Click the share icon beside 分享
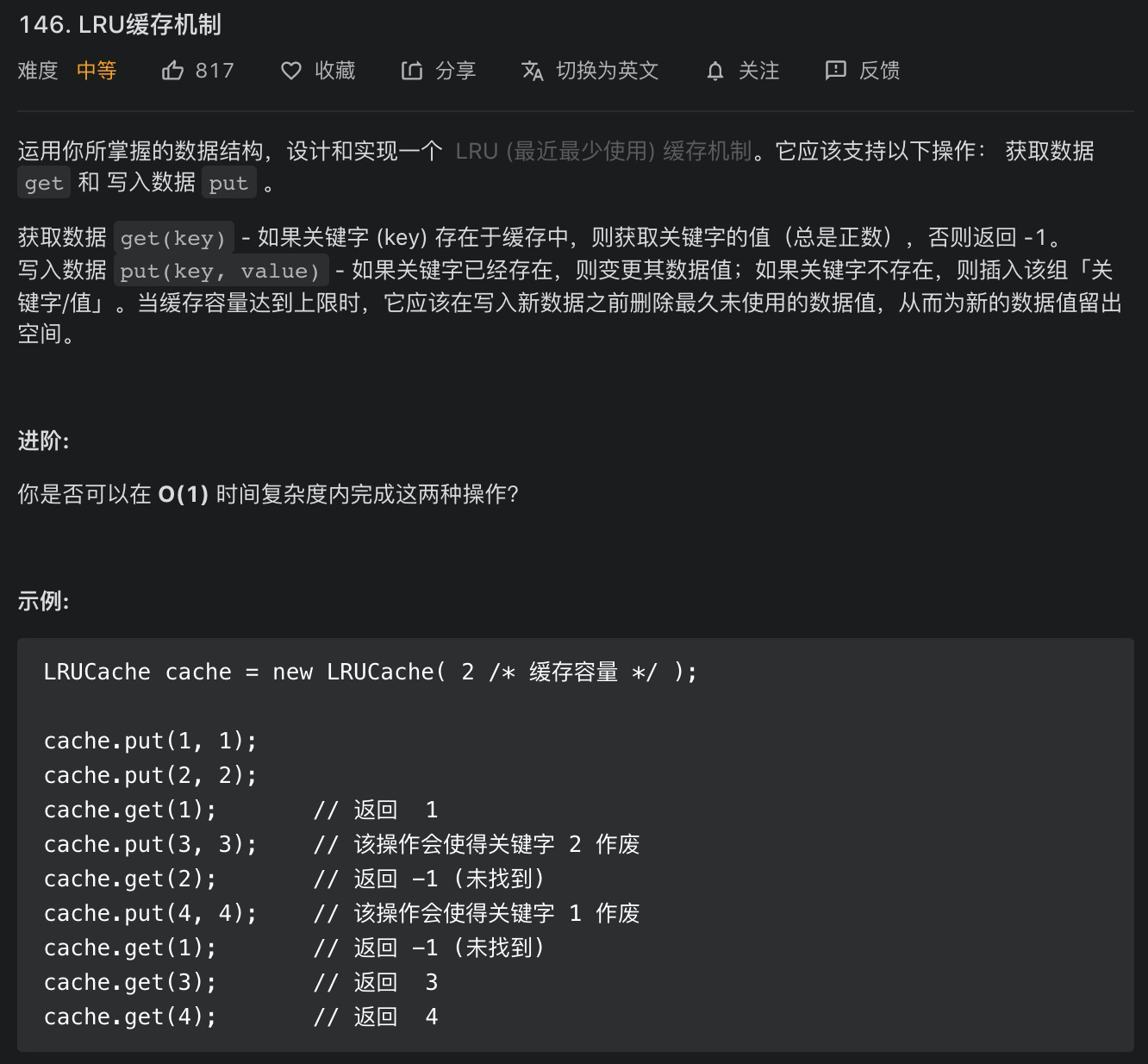The height and width of the screenshot is (1064, 1148). (412, 71)
